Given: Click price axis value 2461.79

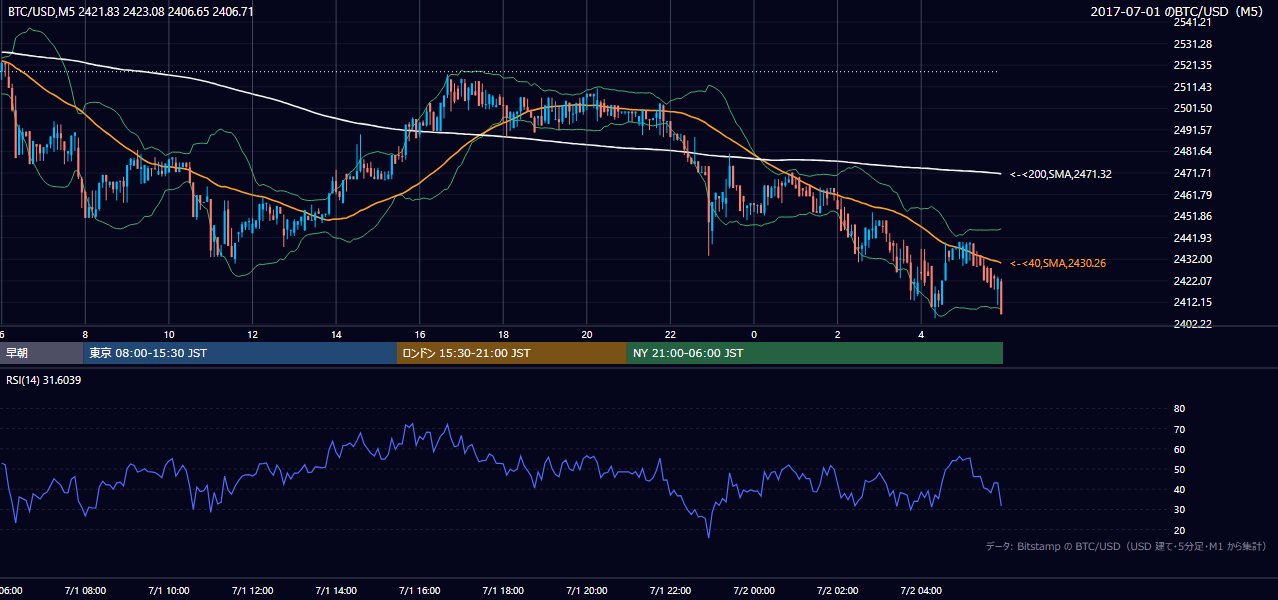Looking at the screenshot, I should 1192,195.
